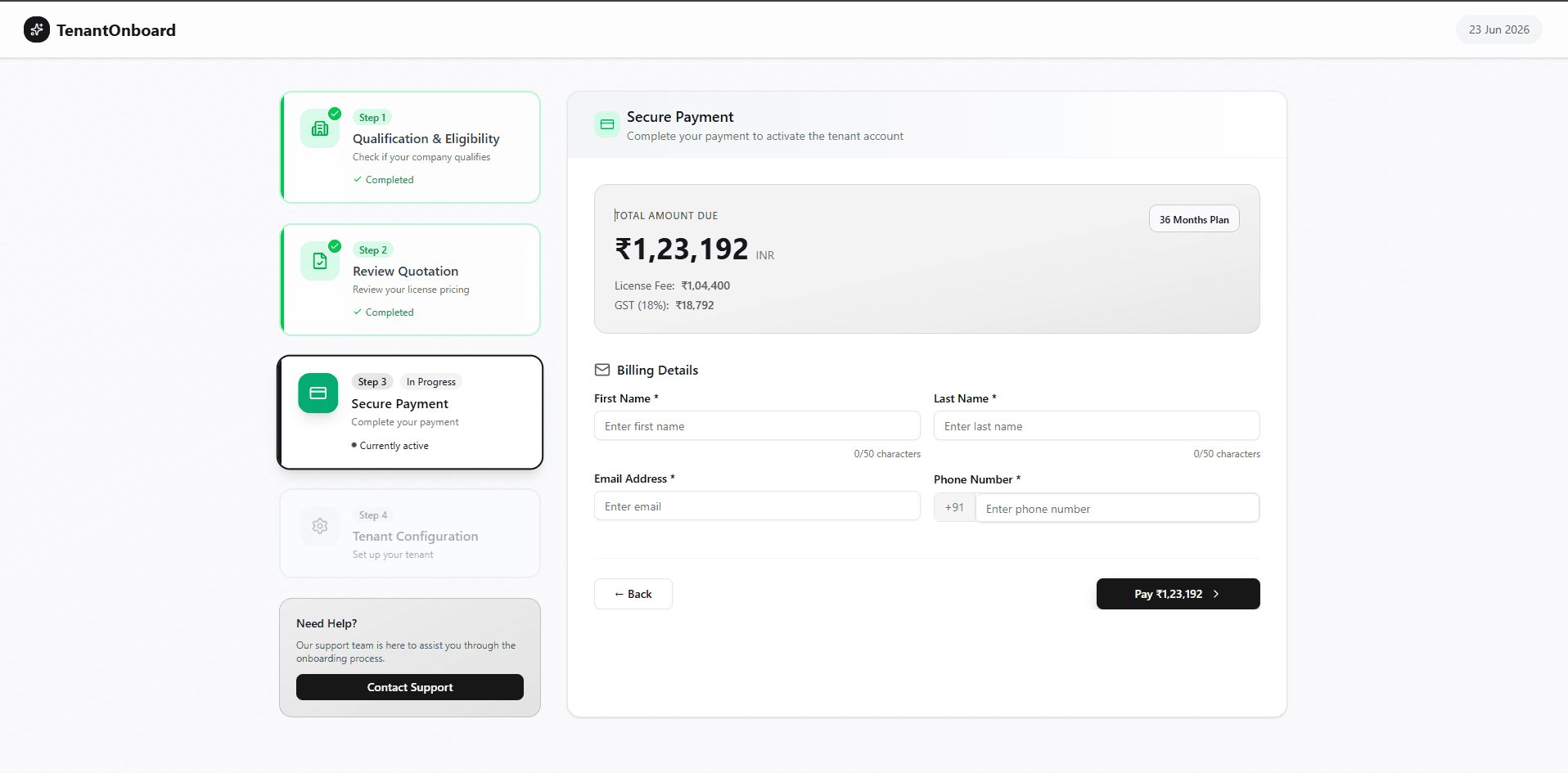Click the chevron arrow in the Pay button
The image size is (1568, 773).
pos(1216,594)
